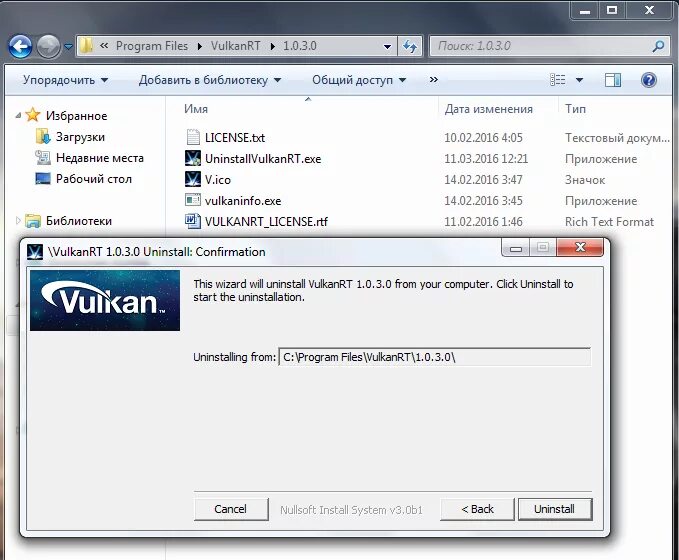Expand the Библиотеки tree group

click(x=18, y=220)
